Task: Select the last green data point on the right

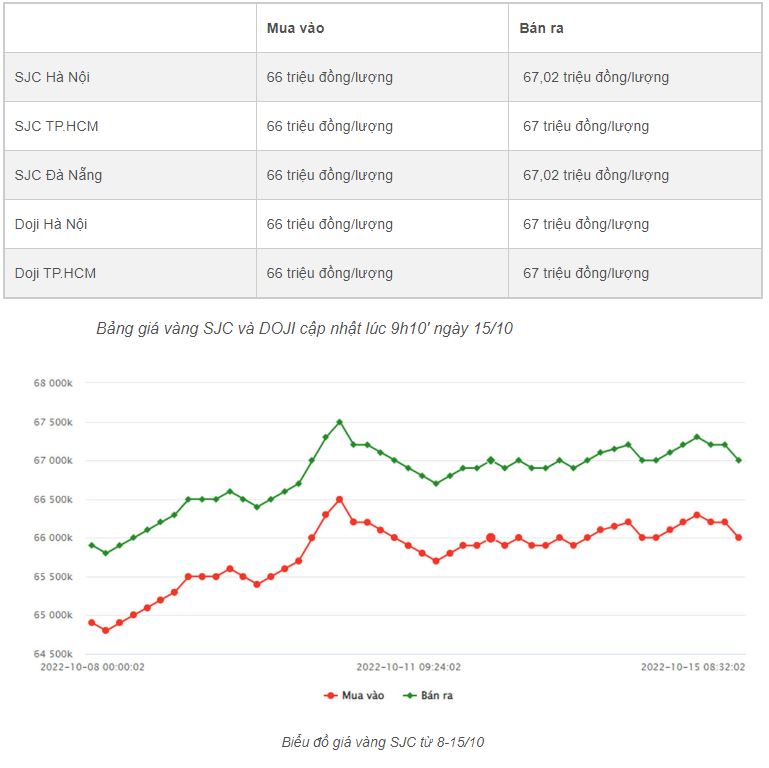Action: 739,460
